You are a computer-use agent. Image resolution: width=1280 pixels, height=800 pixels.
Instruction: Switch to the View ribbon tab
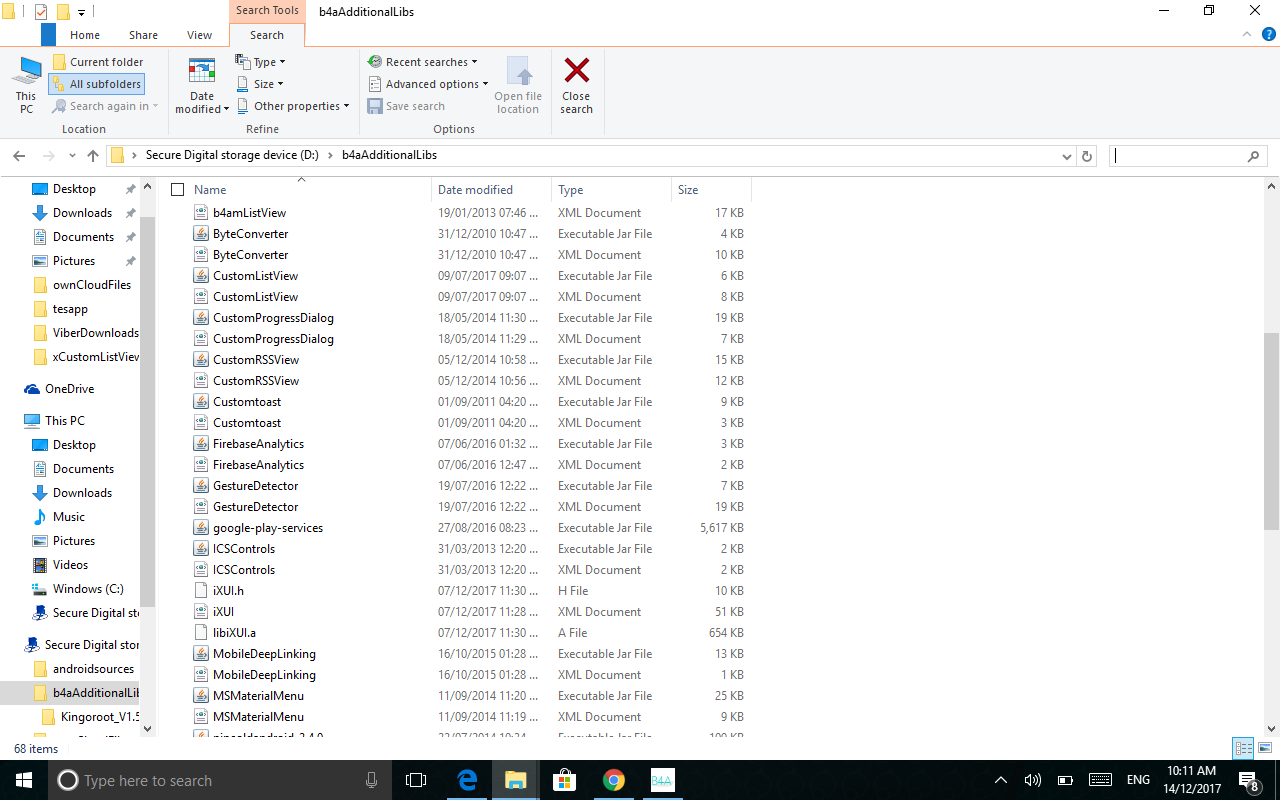pos(200,35)
